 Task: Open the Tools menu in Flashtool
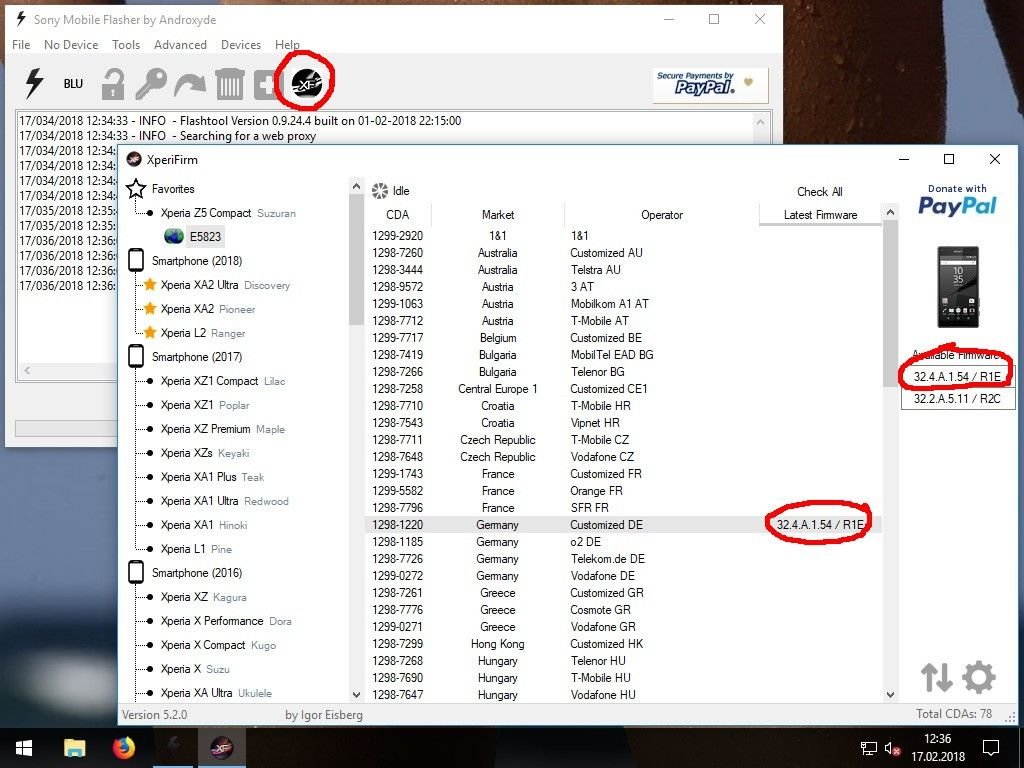(x=126, y=44)
